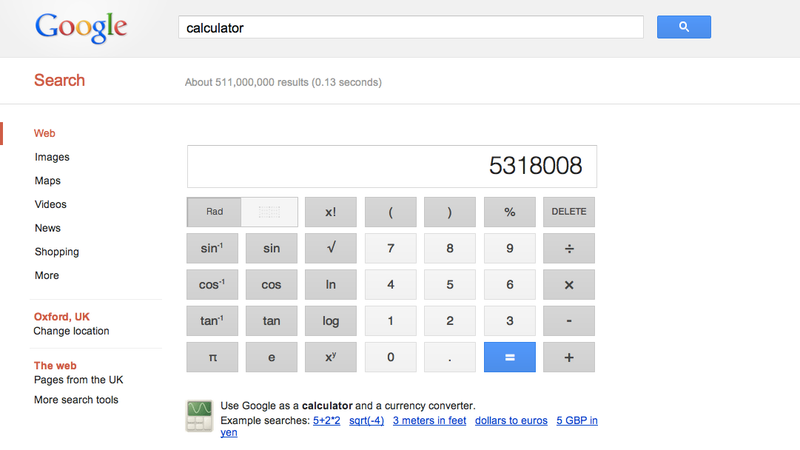Click the x to the power y key

331,357
